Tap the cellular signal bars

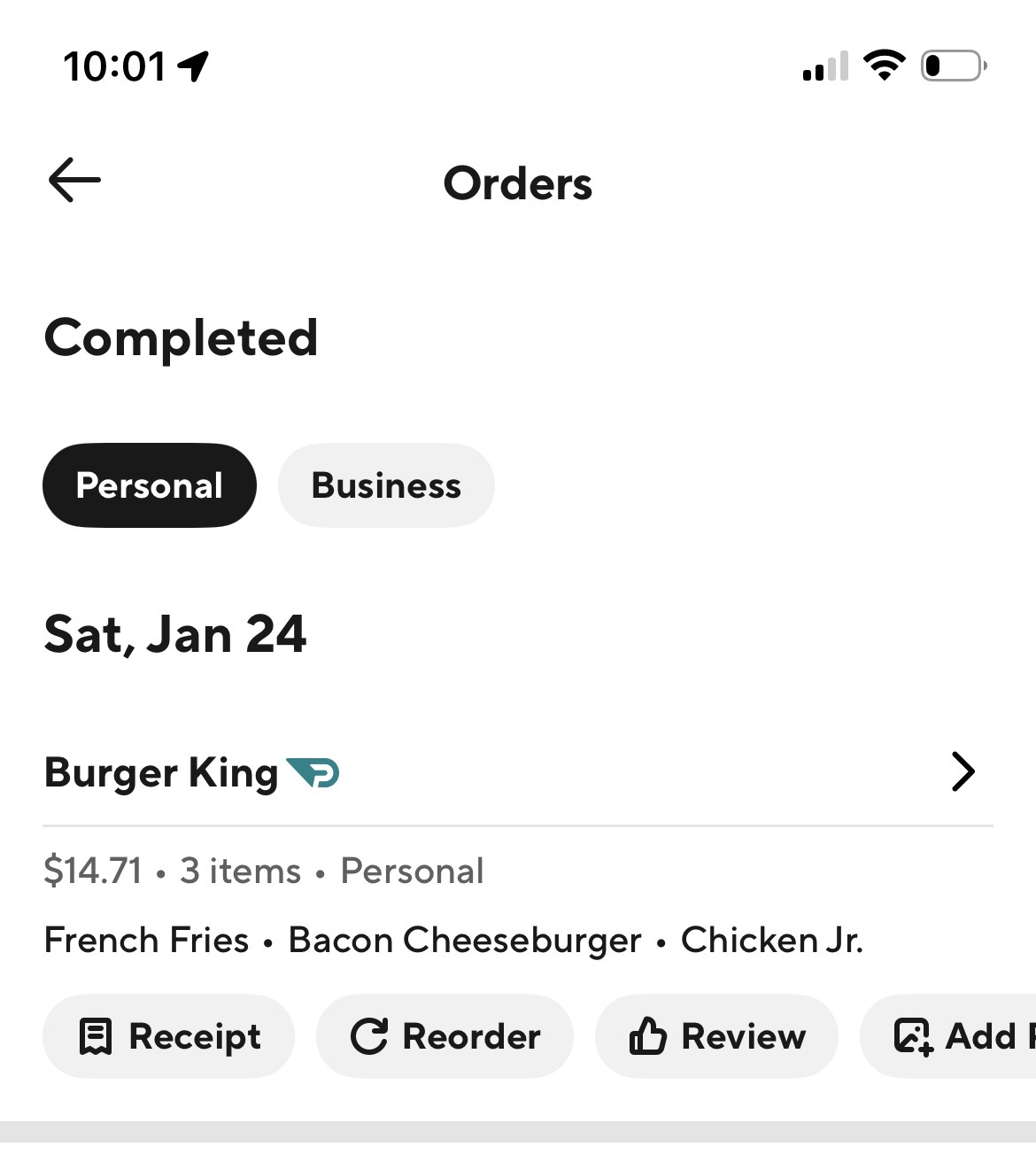click(825, 66)
